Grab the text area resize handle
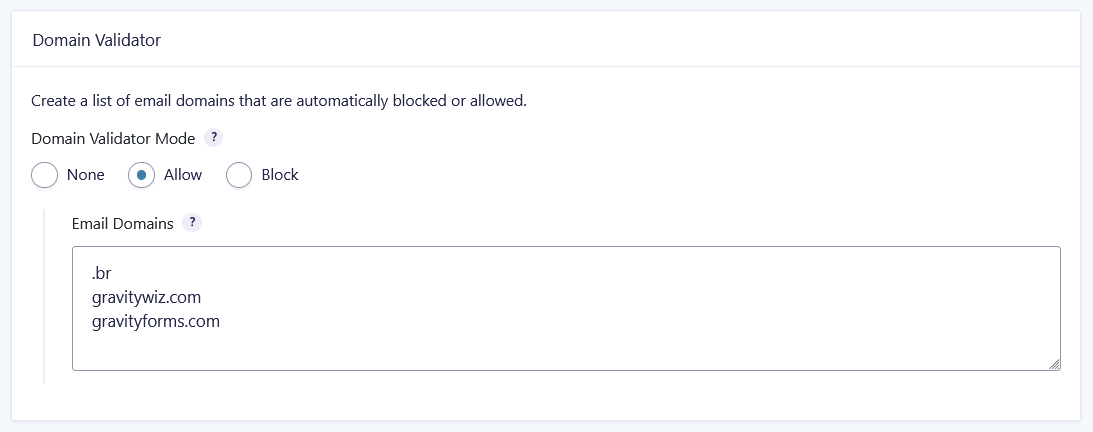1093x432 pixels. pos(1054,364)
